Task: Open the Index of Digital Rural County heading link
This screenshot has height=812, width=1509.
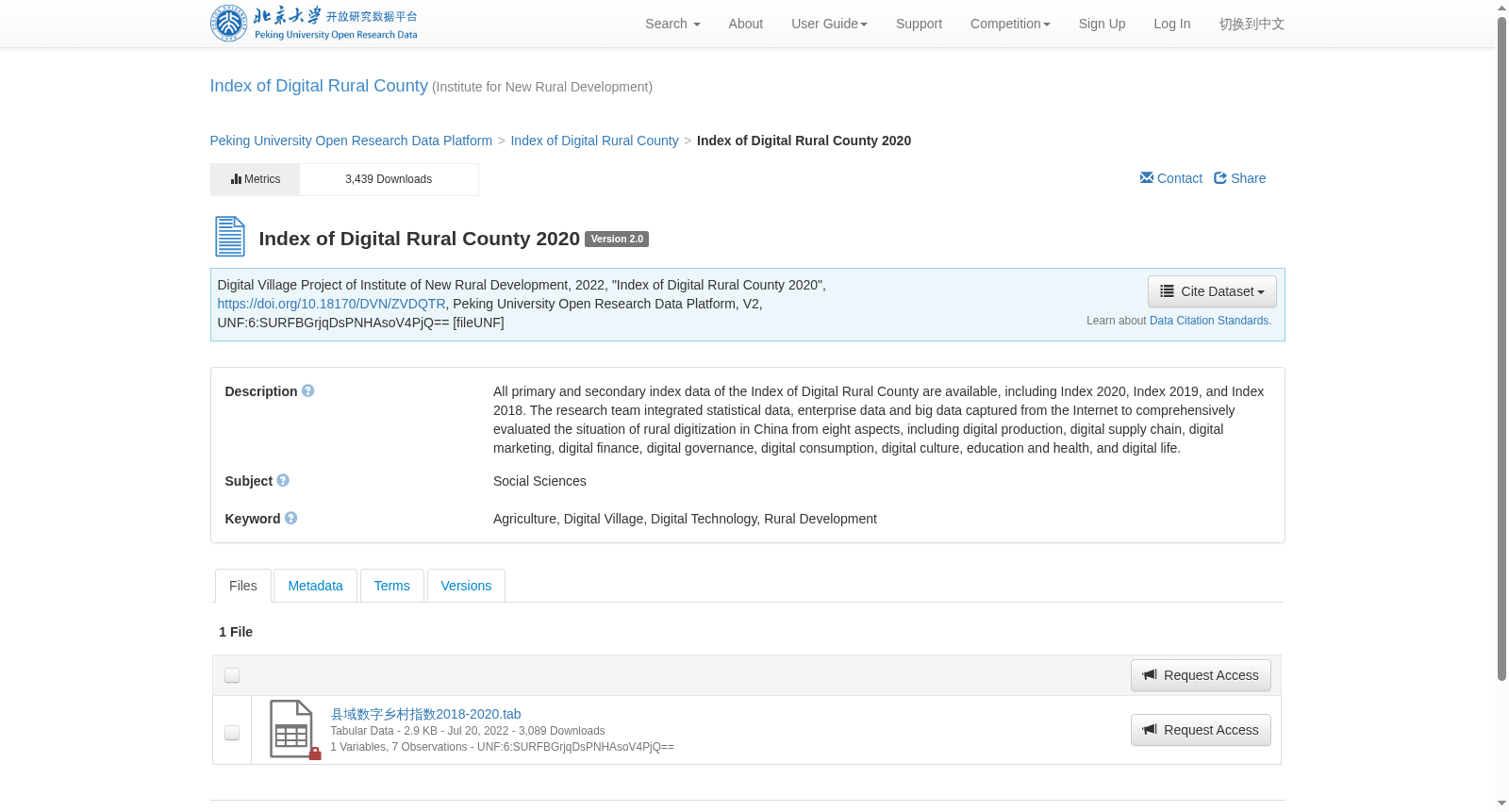Action: point(319,86)
